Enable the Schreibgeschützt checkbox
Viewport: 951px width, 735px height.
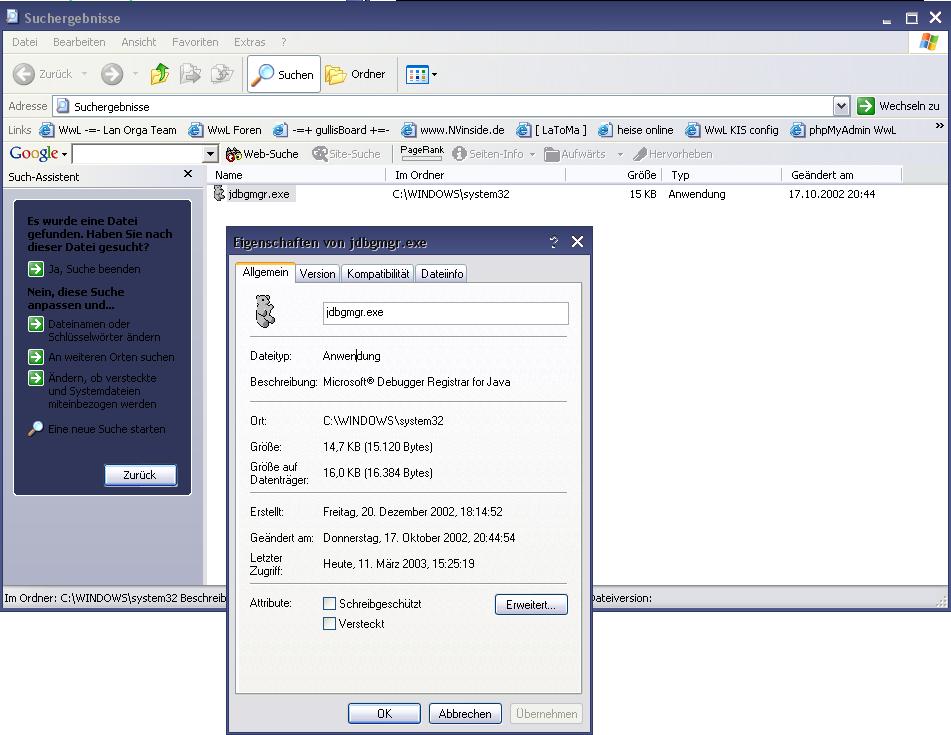(x=330, y=604)
